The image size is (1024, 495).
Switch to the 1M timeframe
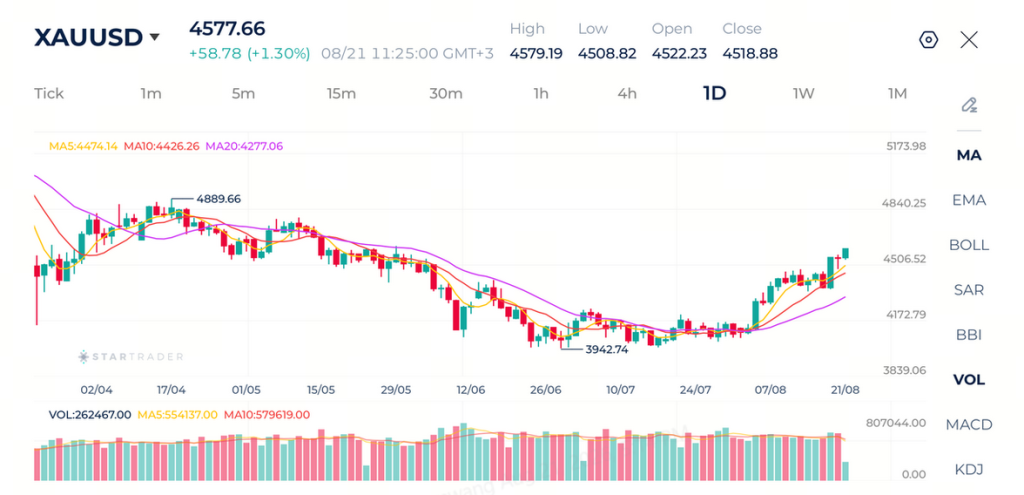point(897,93)
